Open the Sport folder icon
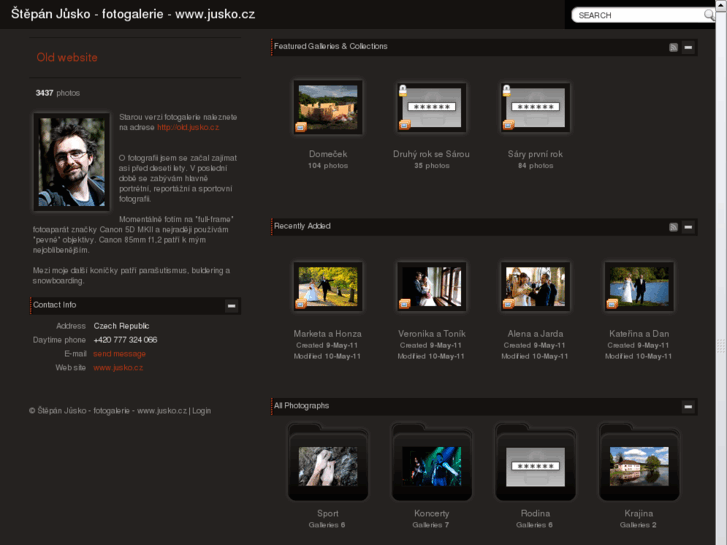The width and height of the screenshot is (727, 545). 328,465
